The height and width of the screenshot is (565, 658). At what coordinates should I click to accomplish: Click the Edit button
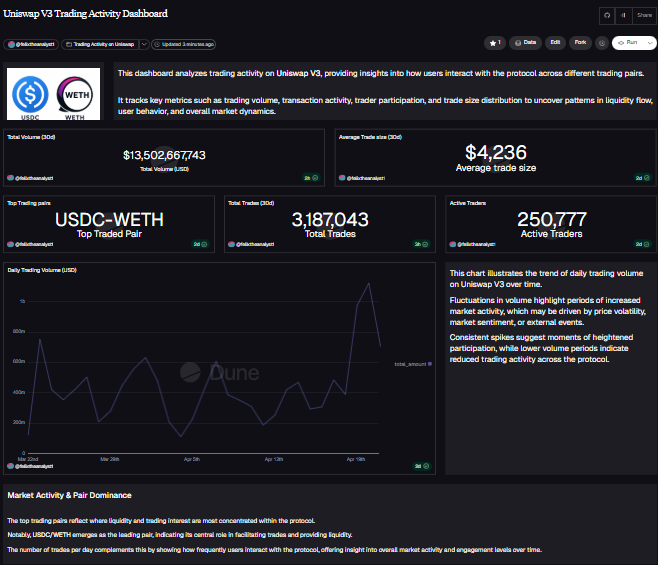click(555, 43)
